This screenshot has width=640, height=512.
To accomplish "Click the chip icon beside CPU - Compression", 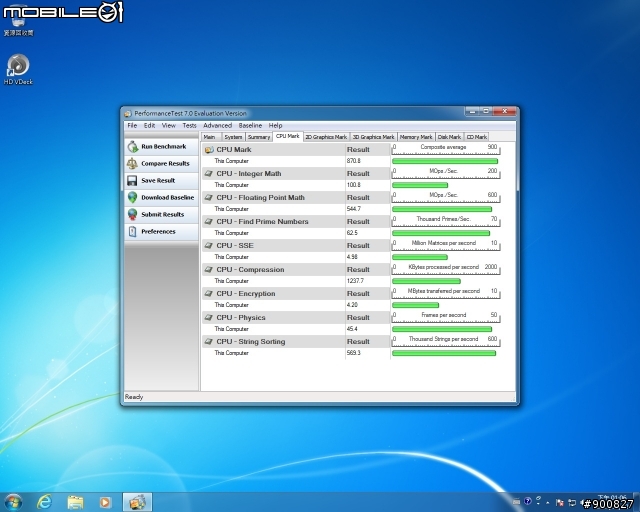I will point(209,269).
